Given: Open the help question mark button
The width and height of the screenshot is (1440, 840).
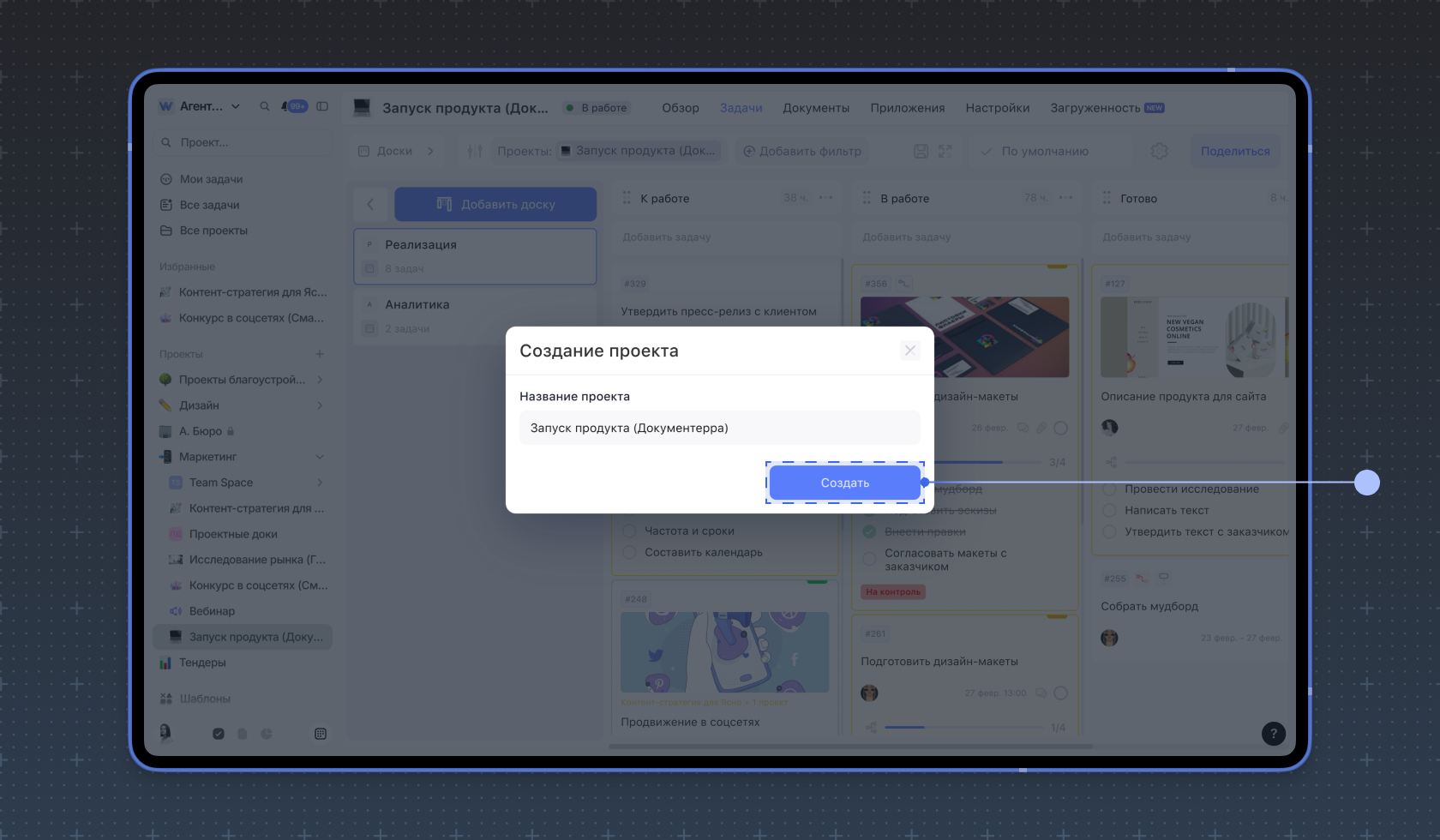Looking at the screenshot, I should click(1273, 733).
